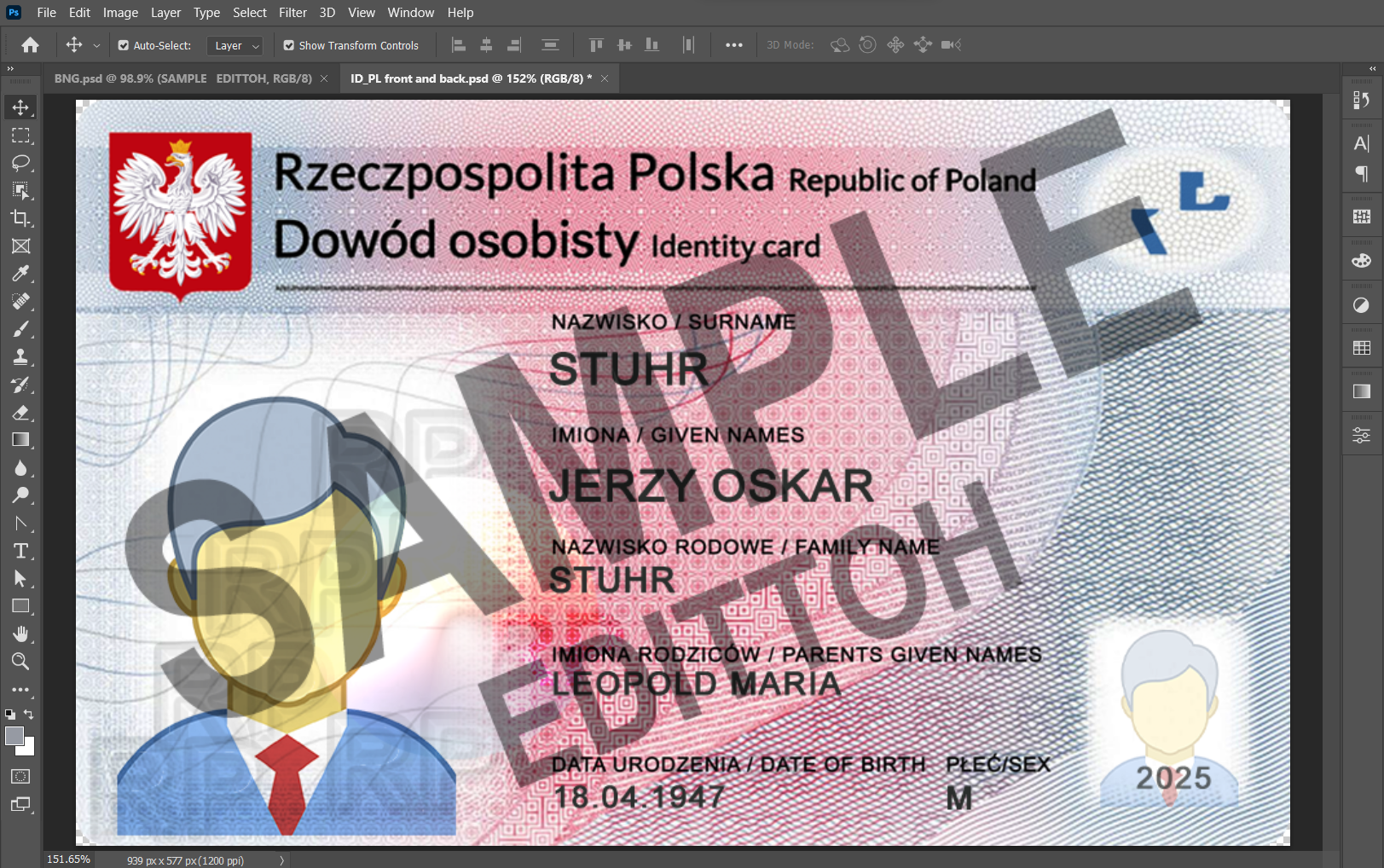The height and width of the screenshot is (868, 1384).
Task: Open the Photoshop app icon menu
Action: point(14,13)
